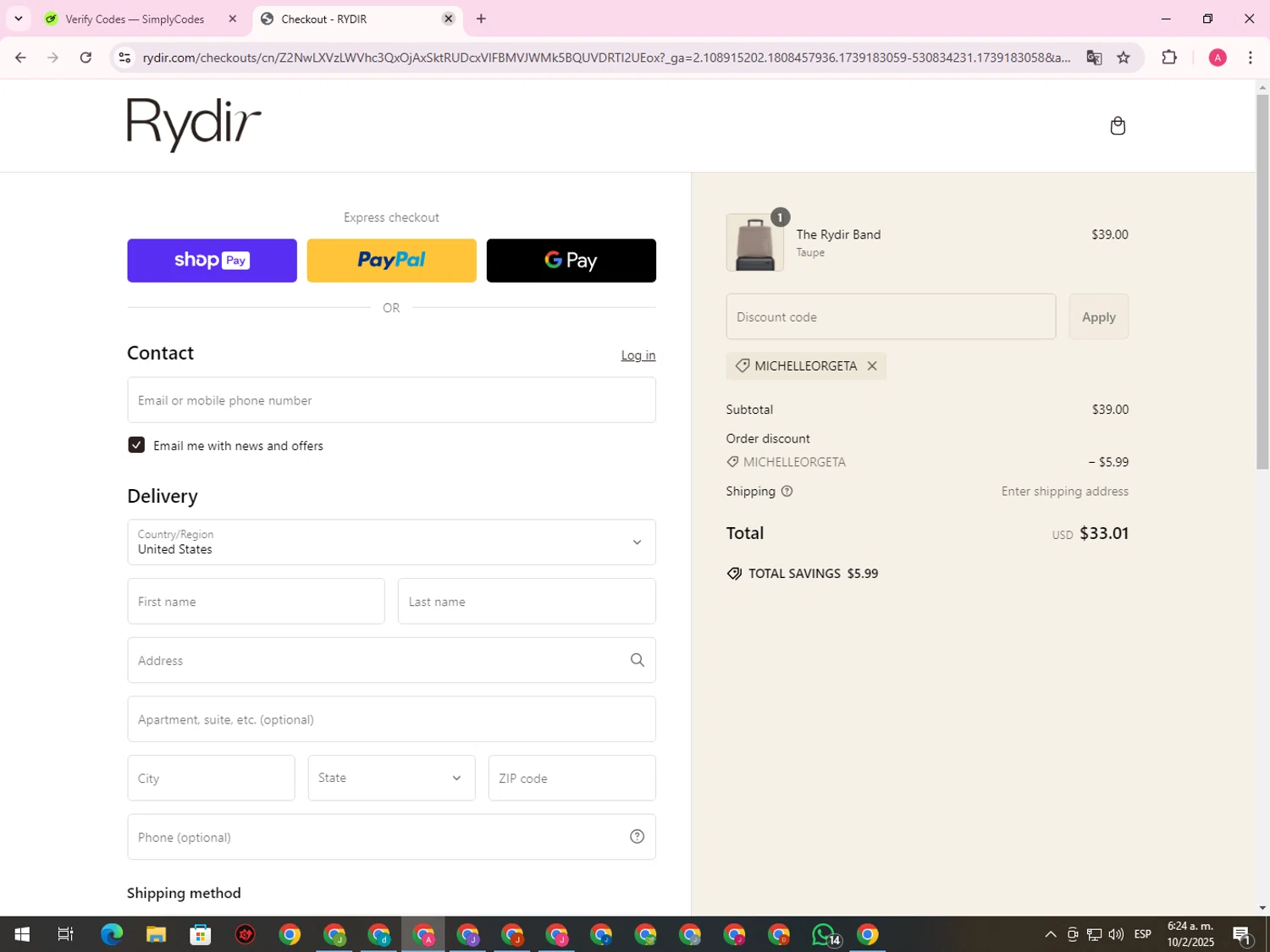This screenshot has height=952, width=1270.
Task: Click the Last name field
Action: pyautogui.click(x=527, y=602)
